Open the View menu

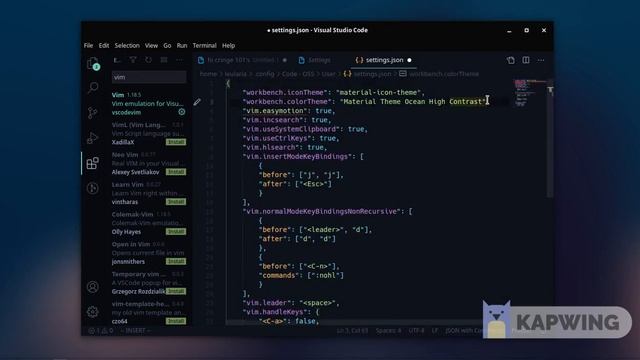pos(151,45)
